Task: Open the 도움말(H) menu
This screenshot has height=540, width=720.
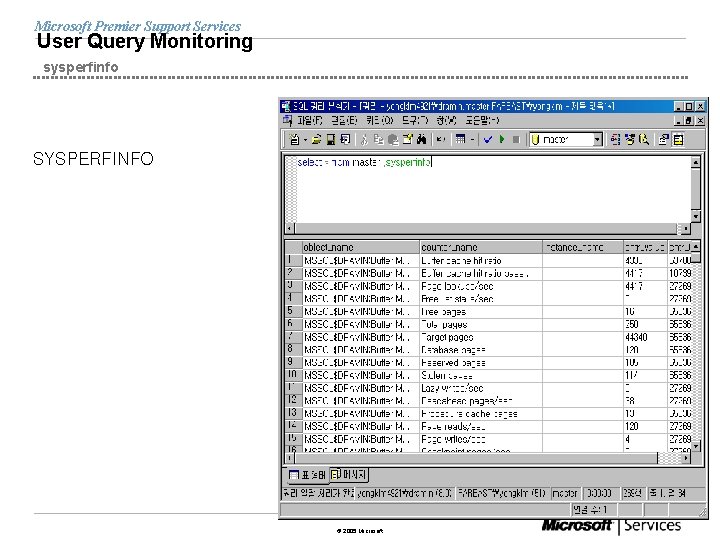Action: pos(482,121)
